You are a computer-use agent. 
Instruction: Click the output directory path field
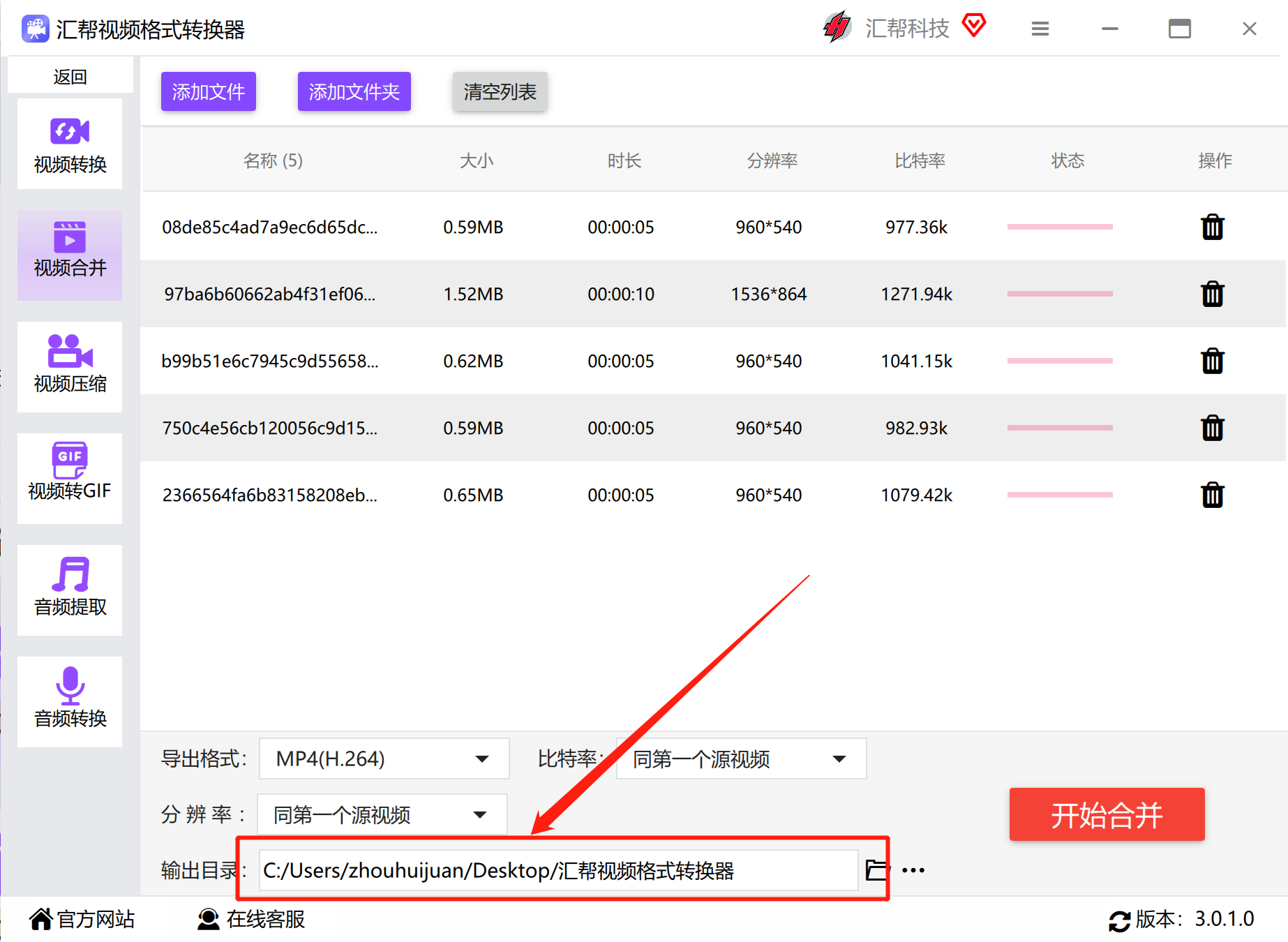[x=558, y=870]
